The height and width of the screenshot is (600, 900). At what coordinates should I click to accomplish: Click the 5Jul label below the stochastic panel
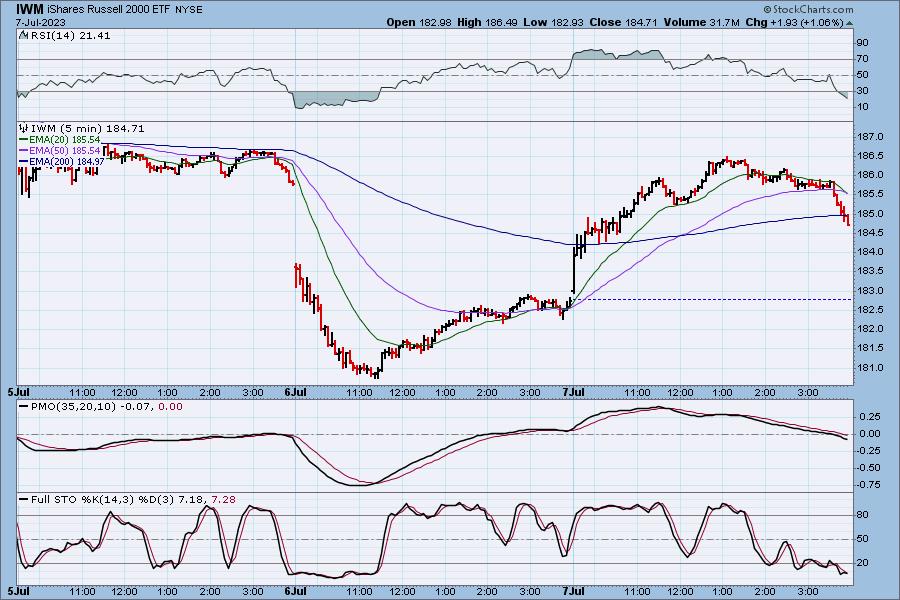(18, 591)
